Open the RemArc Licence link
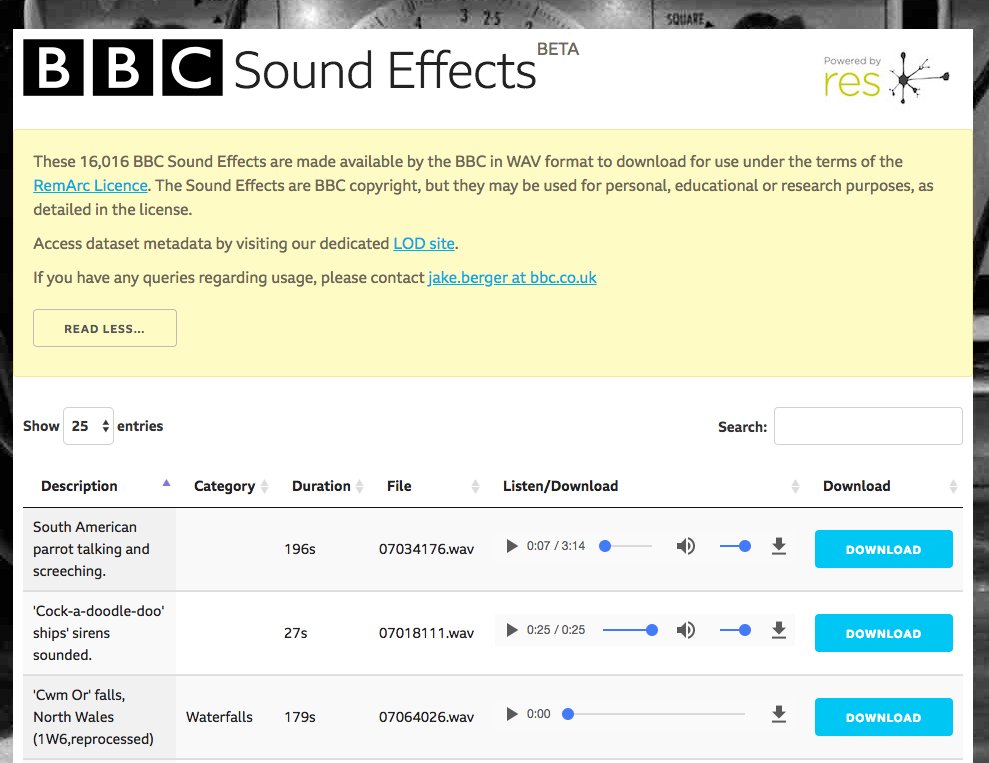The width and height of the screenshot is (989, 763). pyautogui.click(x=91, y=185)
